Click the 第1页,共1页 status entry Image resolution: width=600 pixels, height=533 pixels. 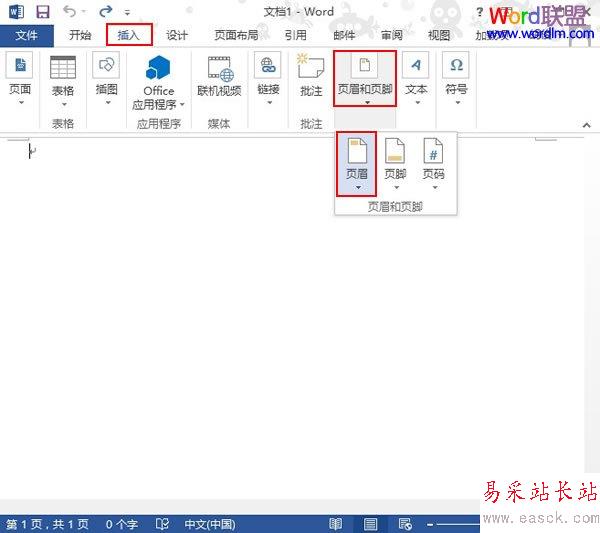point(47,524)
